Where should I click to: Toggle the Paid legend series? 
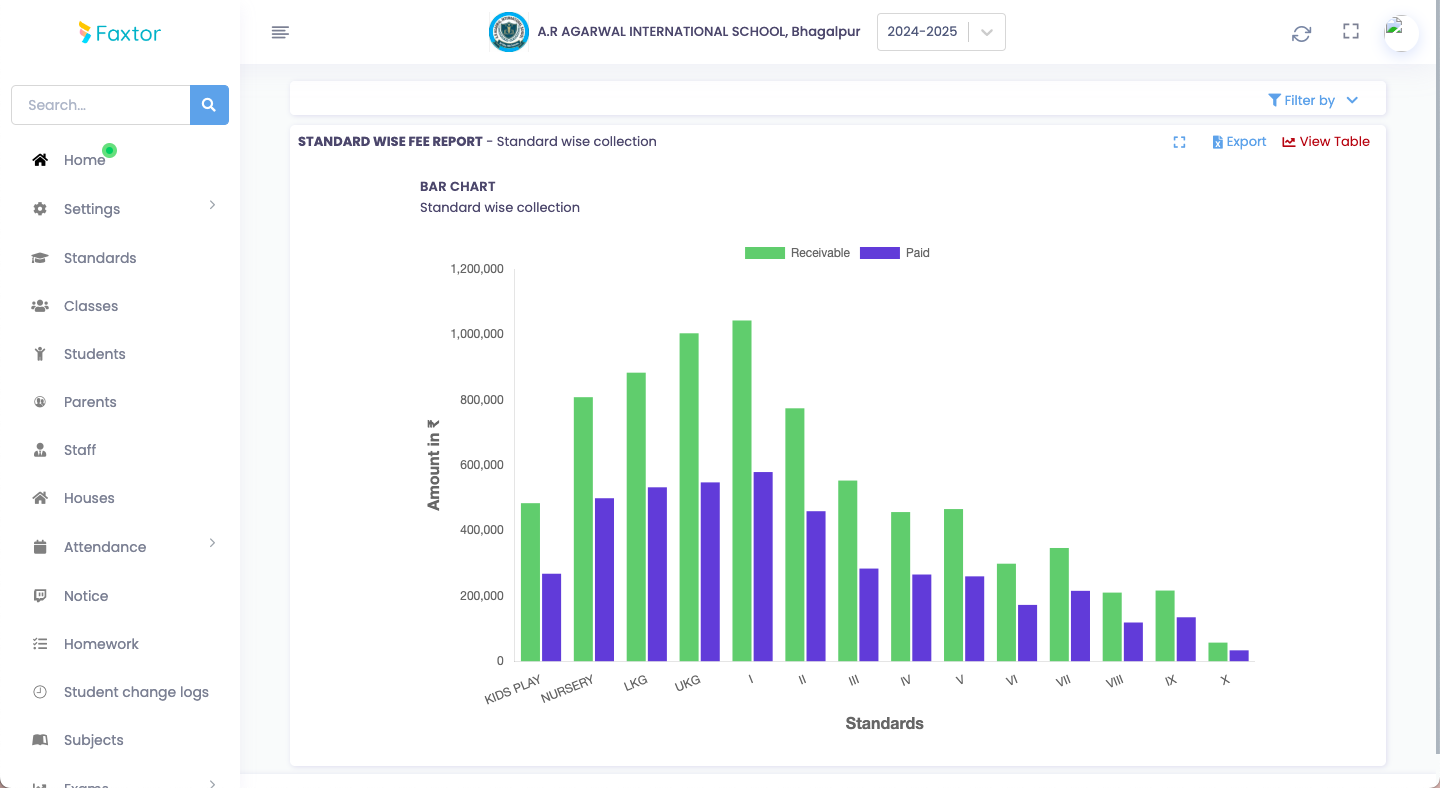(x=895, y=253)
